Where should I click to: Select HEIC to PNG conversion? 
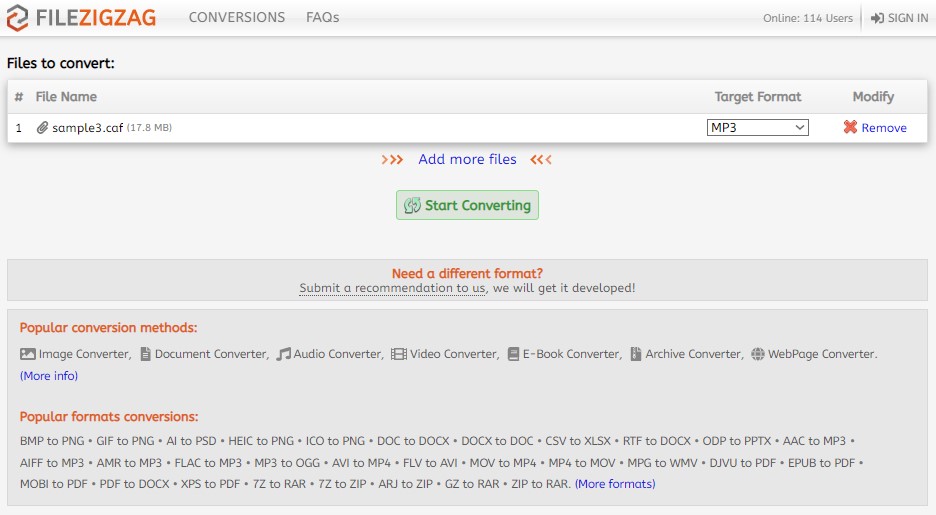261,441
